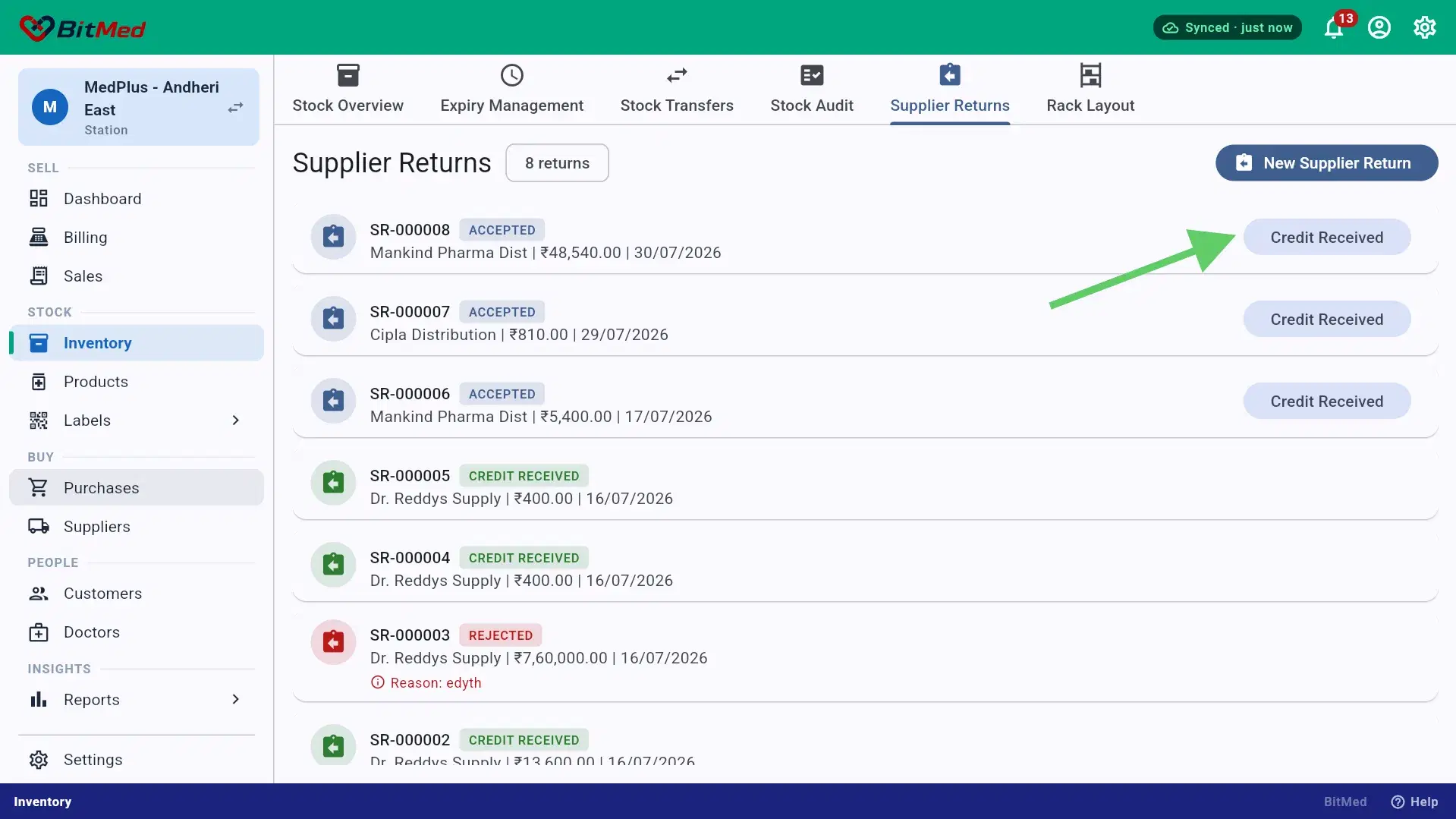The height and width of the screenshot is (819, 1456).
Task: Click the Reports bar chart icon
Action: (39, 699)
